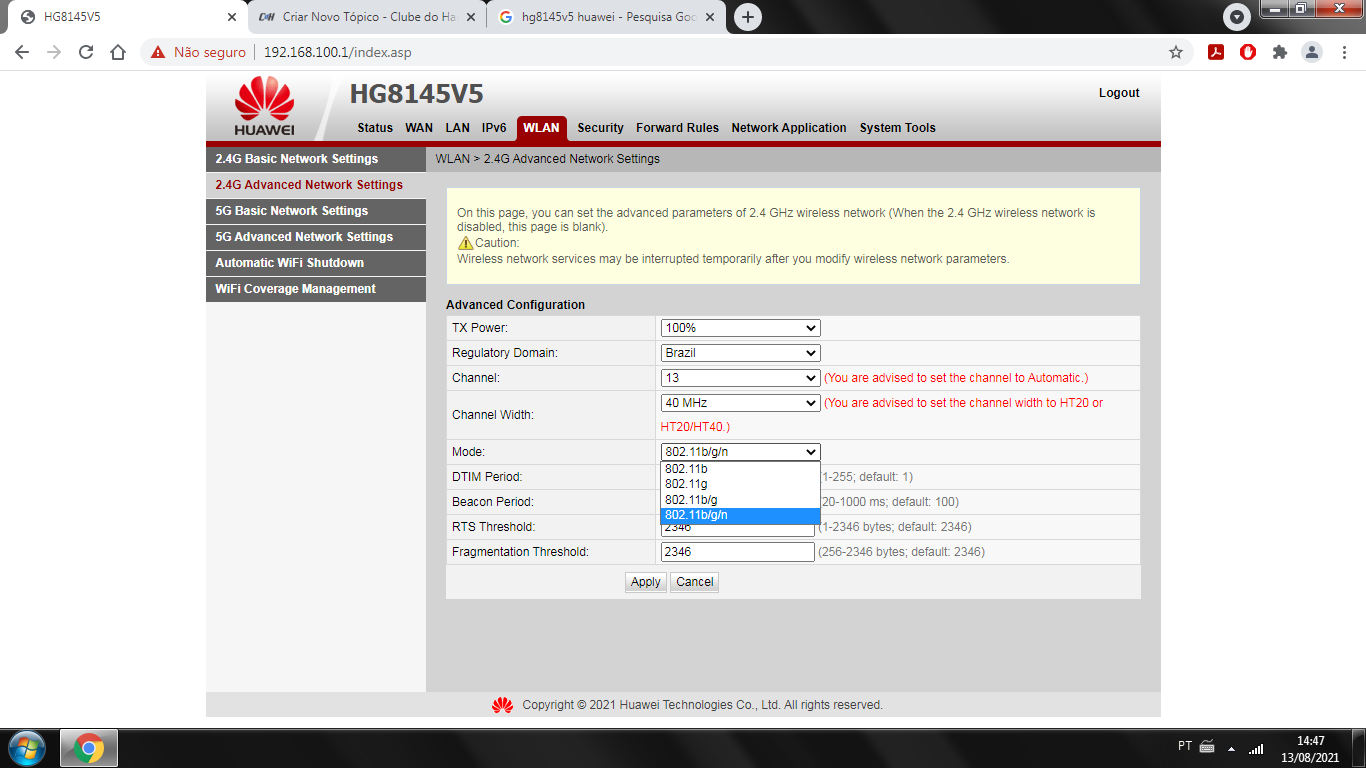The width and height of the screenshot is (1366, 768).
Task: Close the Criar Novo Tópico tab
Action: tap(472, 17)
